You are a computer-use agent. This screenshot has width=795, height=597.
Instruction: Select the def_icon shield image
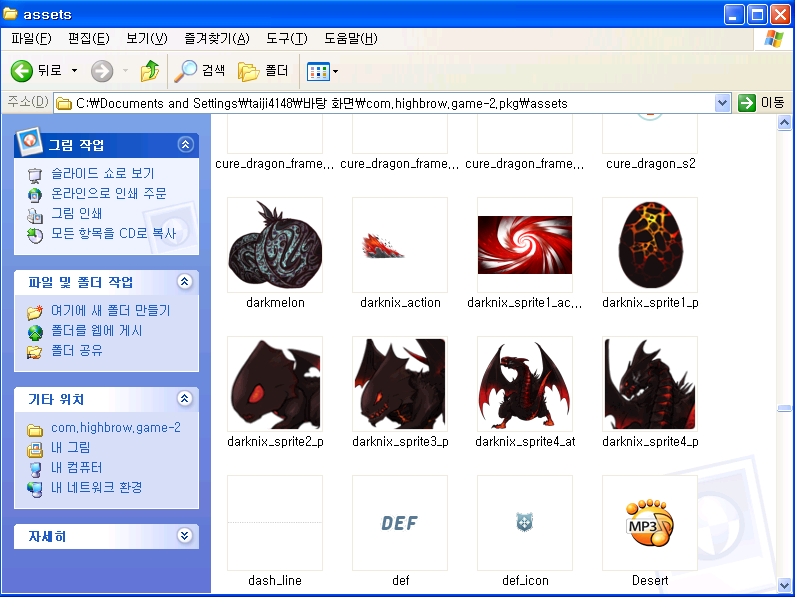[x=524, y=523]
